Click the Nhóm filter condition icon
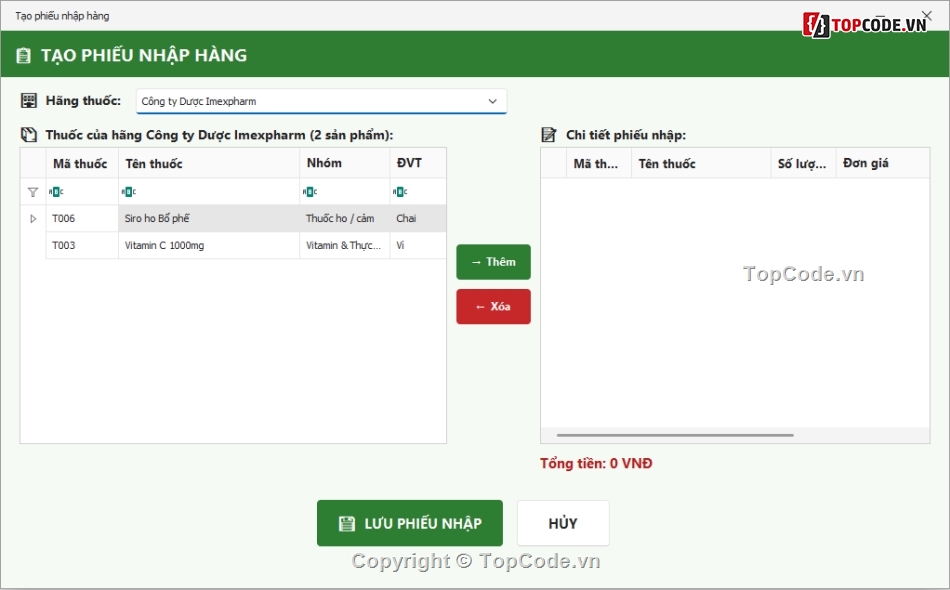This screenshot has height=590, width=950. pos(310,192)
